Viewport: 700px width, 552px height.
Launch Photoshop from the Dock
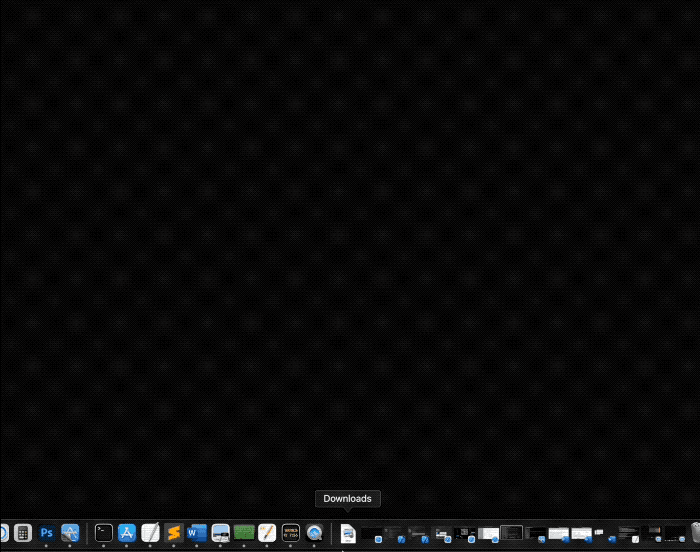coord(46,533)
